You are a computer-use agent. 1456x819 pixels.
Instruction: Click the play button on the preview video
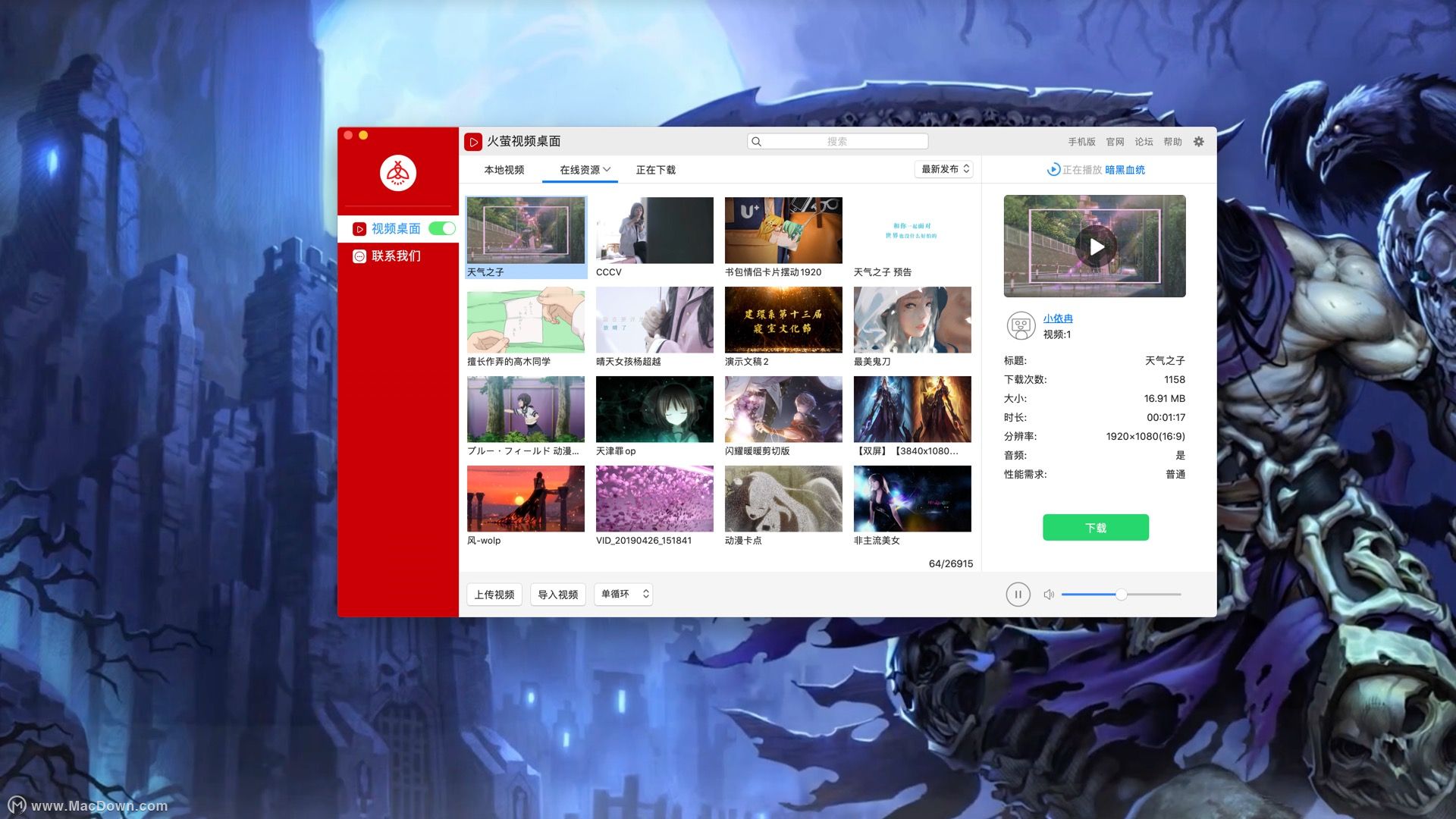coord(1094,246)
